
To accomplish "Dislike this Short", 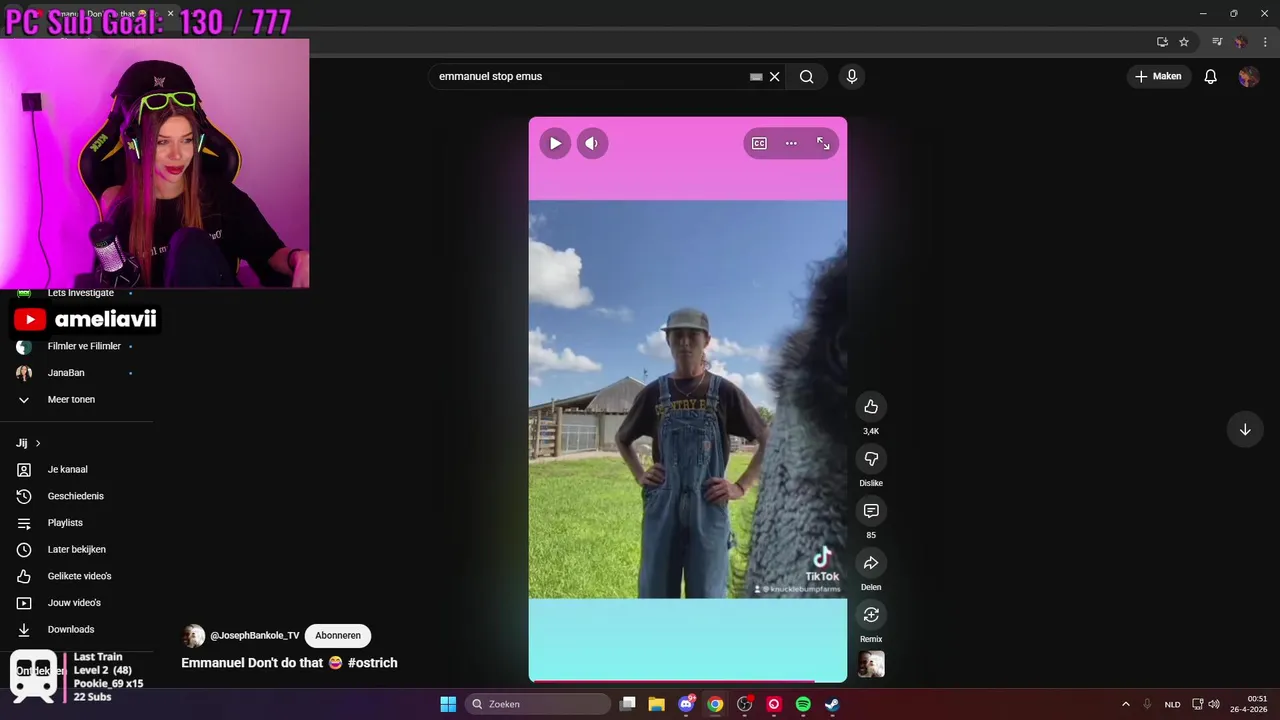I will pyautogui.click(x=871, y=458).
